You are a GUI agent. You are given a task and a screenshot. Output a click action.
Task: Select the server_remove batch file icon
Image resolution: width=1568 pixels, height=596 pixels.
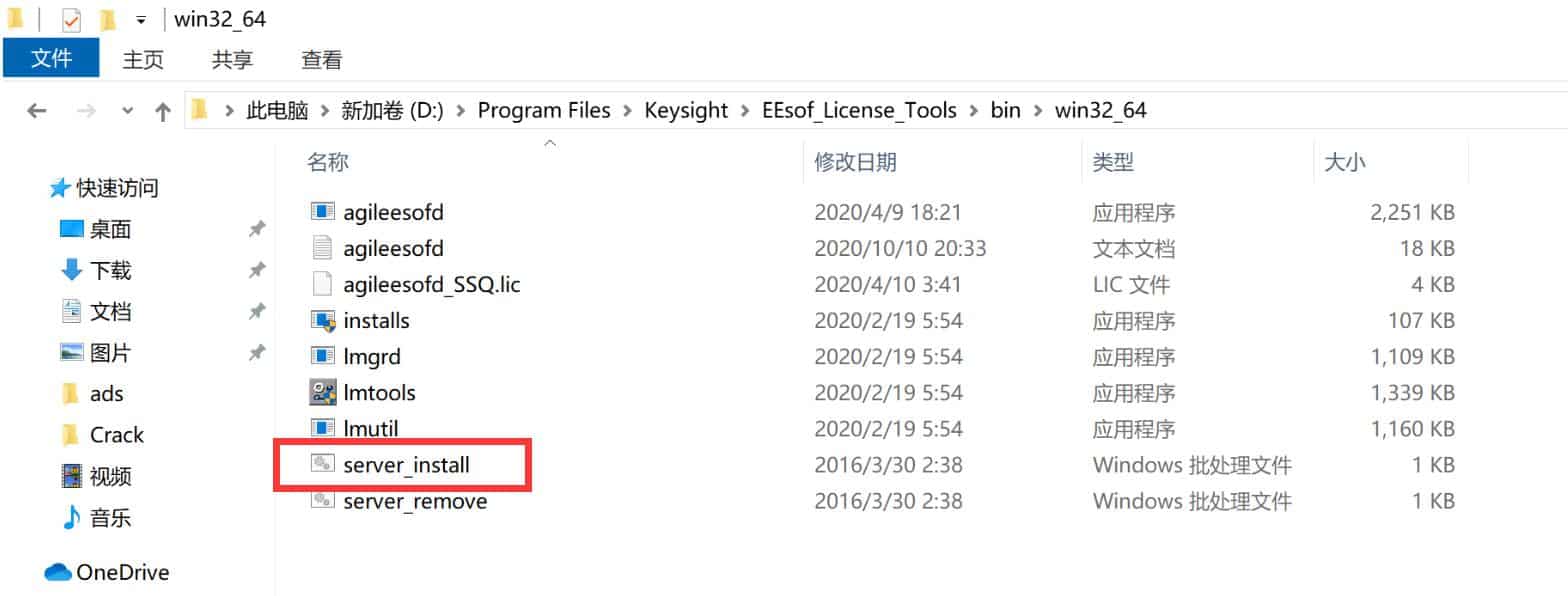point(322,500)
